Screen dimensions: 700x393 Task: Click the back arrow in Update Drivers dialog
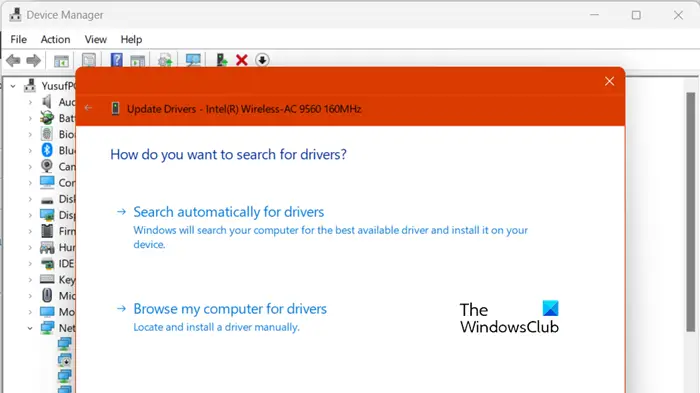88,108
